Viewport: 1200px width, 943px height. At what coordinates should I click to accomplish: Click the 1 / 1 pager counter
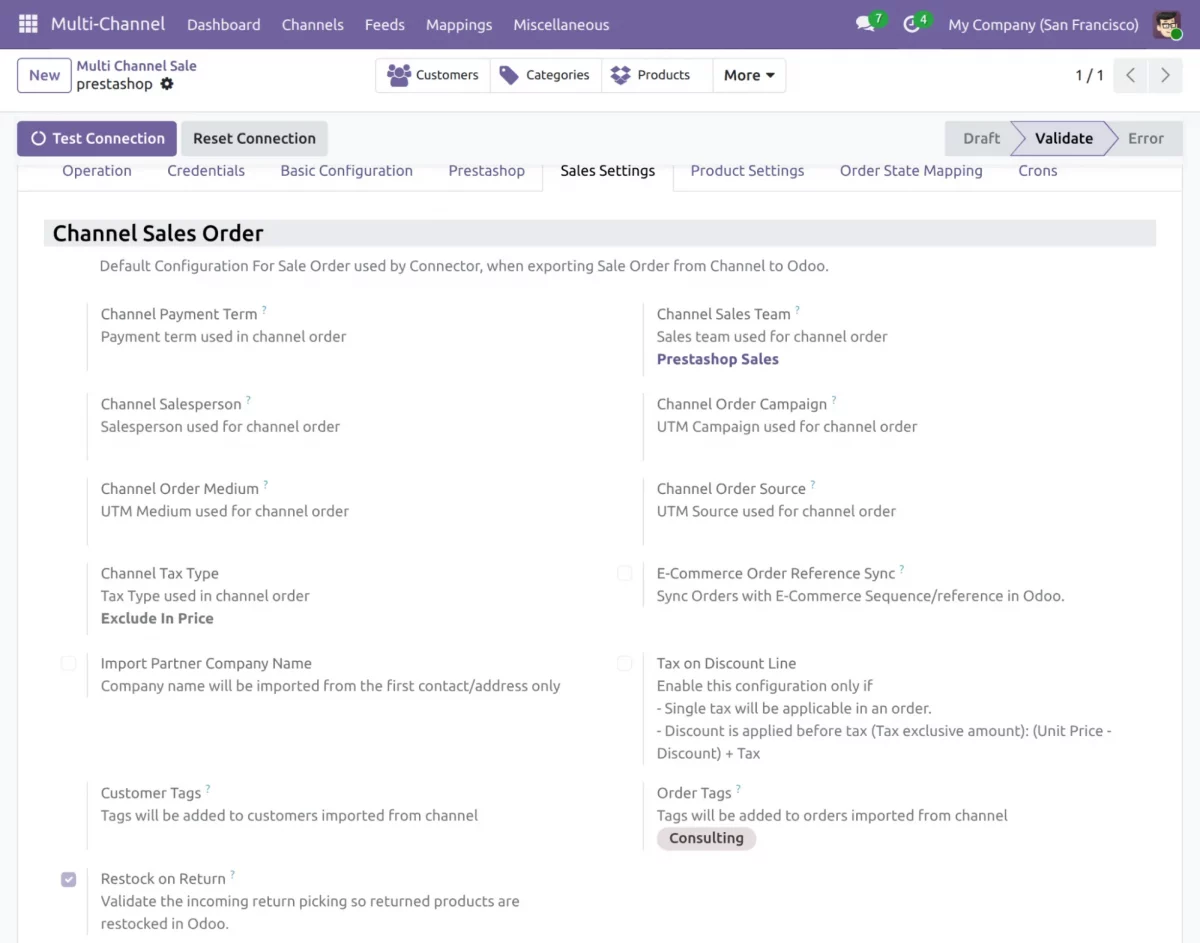tap(1089, 75)
